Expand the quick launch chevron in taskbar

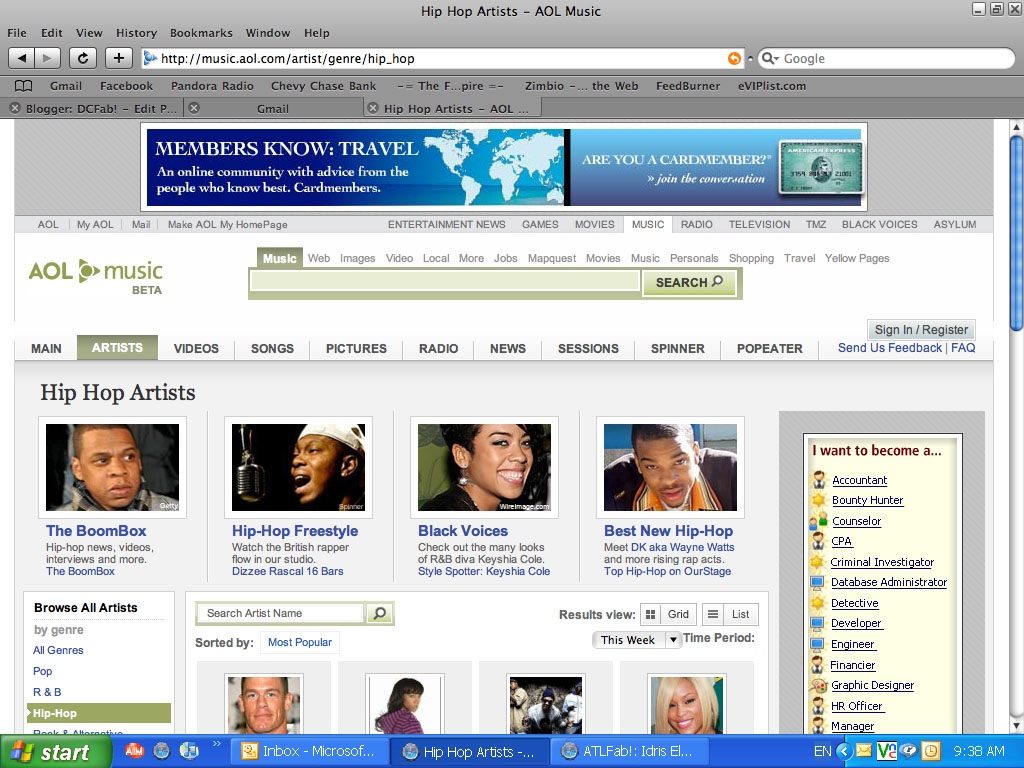click(x=216, y=744)
